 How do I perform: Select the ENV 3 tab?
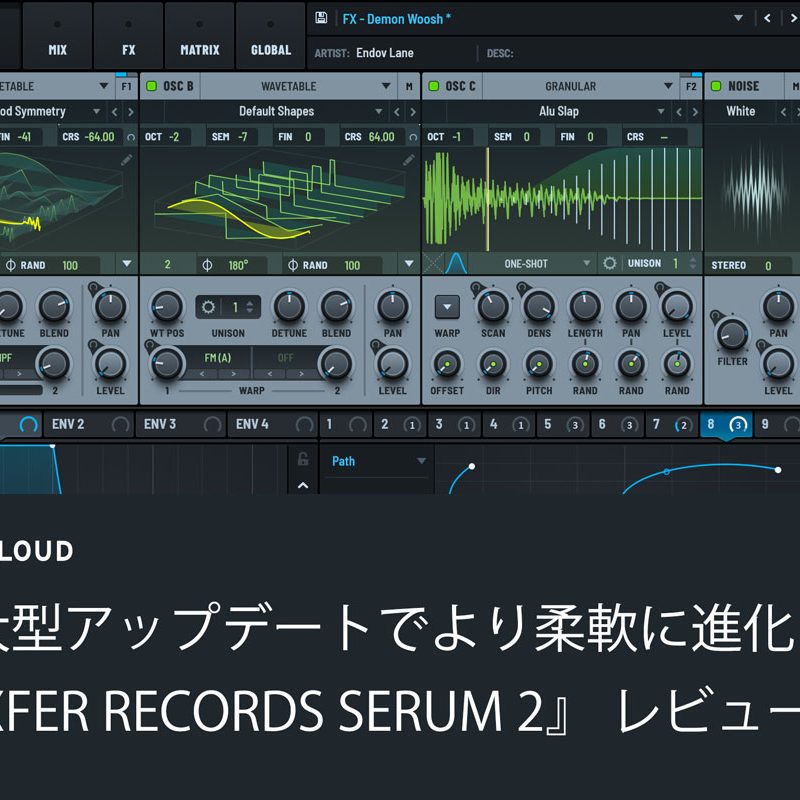(x=181, y=424)
